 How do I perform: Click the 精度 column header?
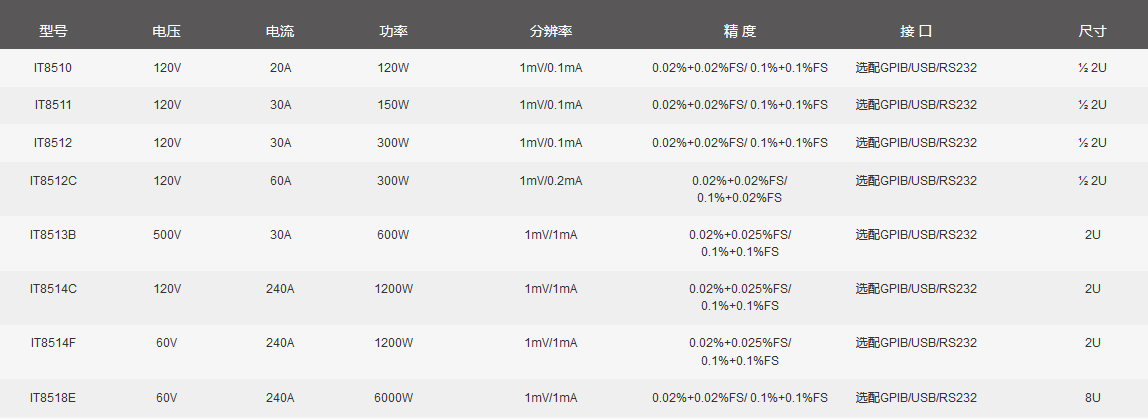[x=739, y=31]
